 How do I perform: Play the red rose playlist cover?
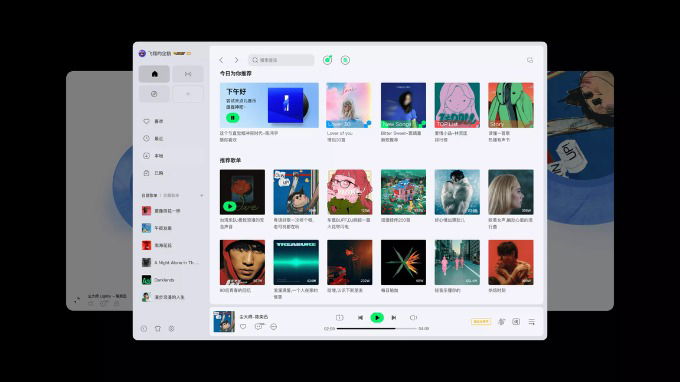pos(230,206)
